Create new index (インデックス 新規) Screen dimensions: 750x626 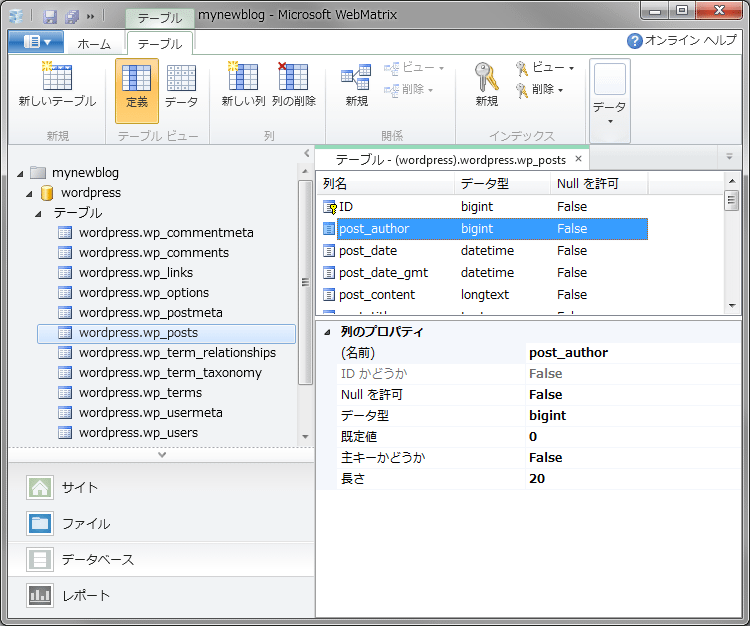tap(487, 85)
